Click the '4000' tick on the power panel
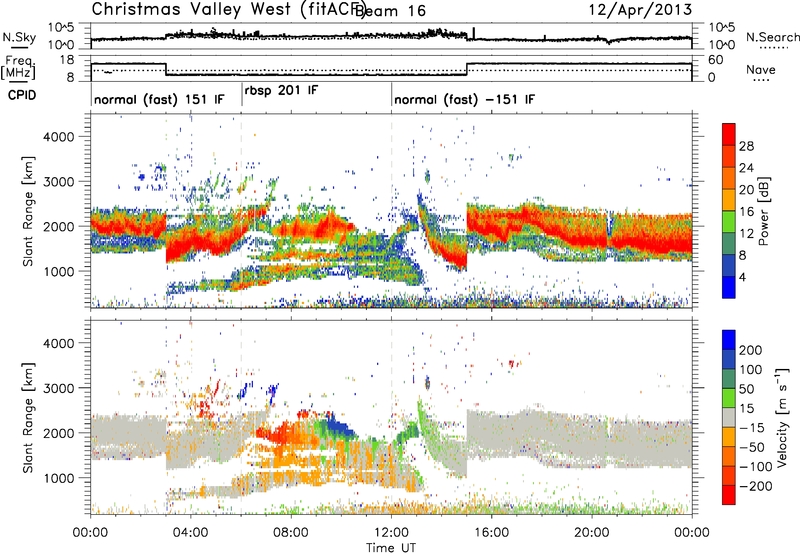Viewport: 800px width, 554px height. (x=58, y=137)
